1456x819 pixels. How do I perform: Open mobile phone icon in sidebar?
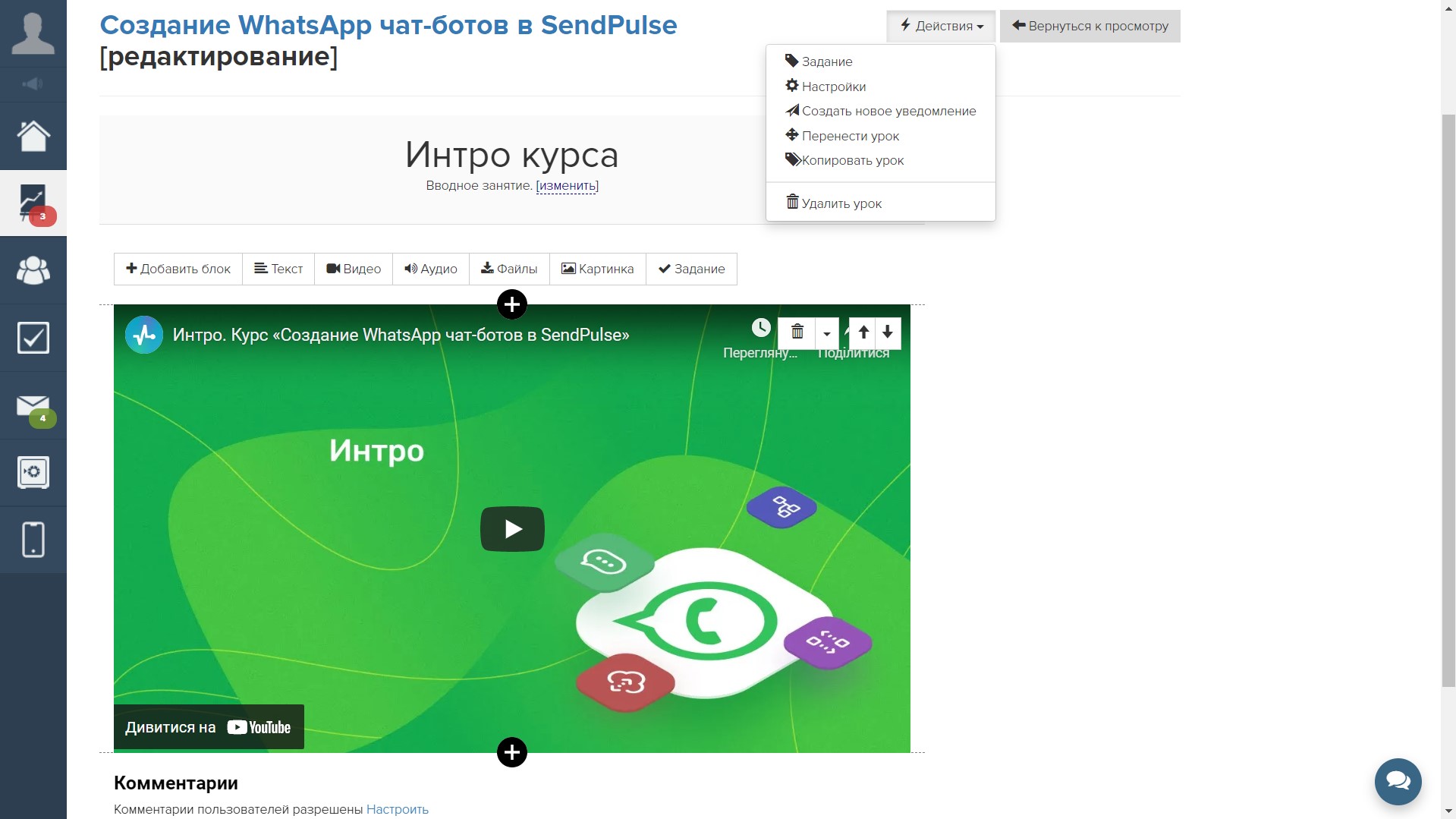click(33, 540)
